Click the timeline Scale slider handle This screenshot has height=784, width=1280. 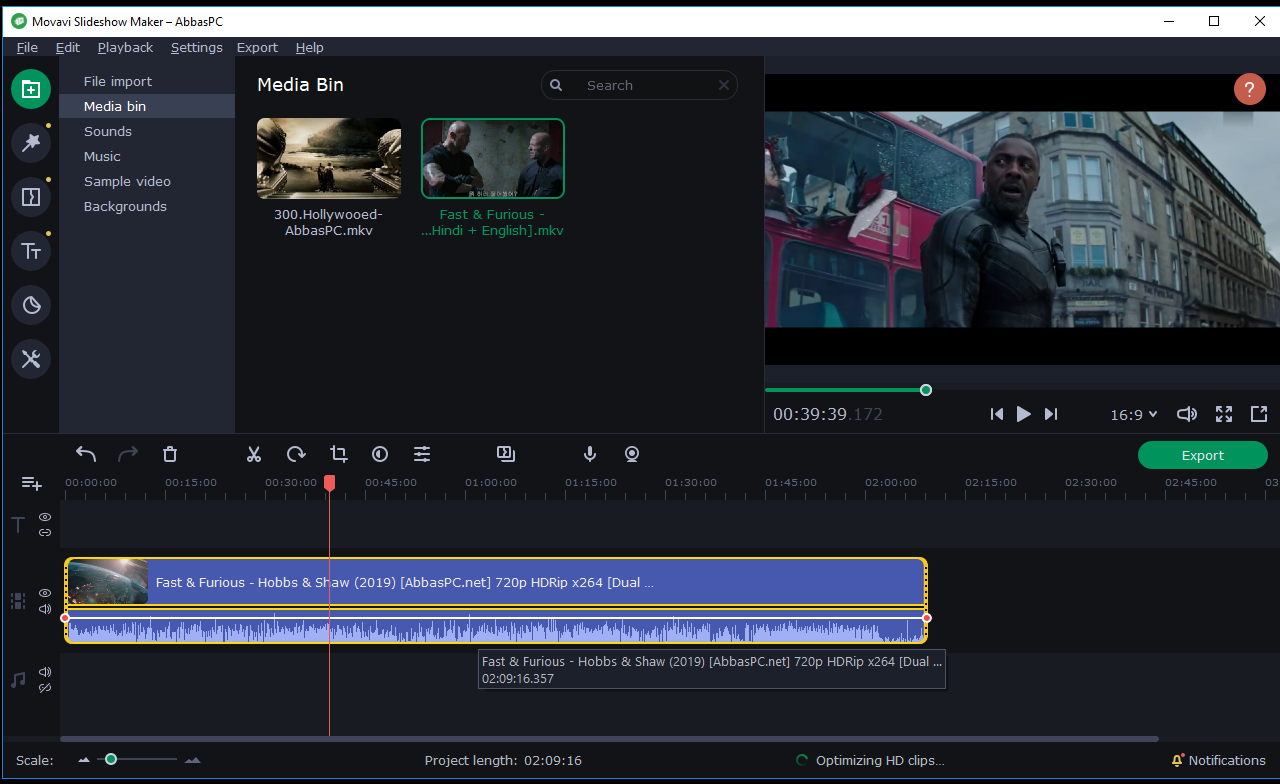pos(111,760)
